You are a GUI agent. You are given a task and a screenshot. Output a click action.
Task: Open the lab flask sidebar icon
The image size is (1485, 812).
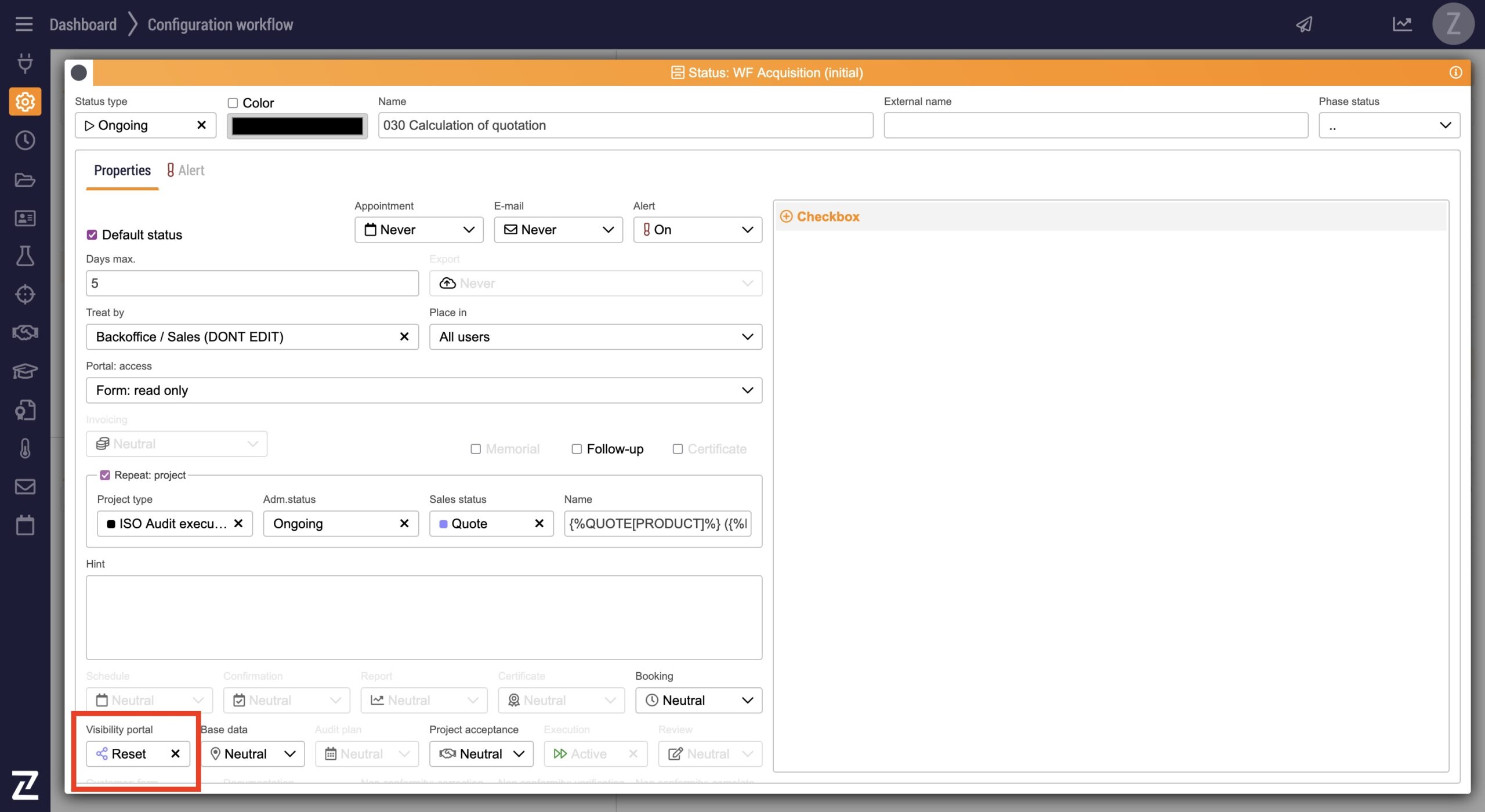pyautogui.click(x=25, y=256)
